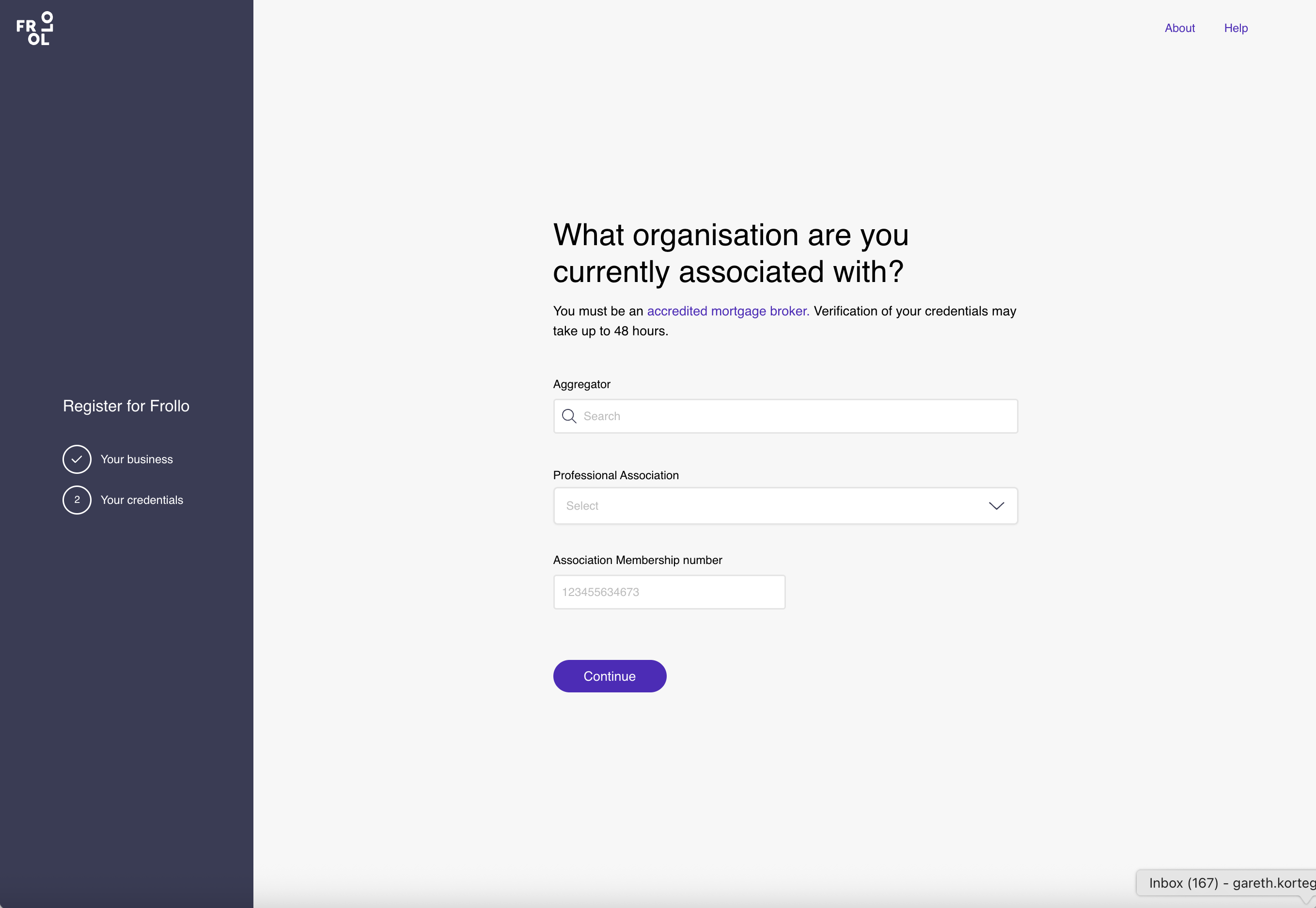Click the dropdown chevron arrow

click(996, 506)
